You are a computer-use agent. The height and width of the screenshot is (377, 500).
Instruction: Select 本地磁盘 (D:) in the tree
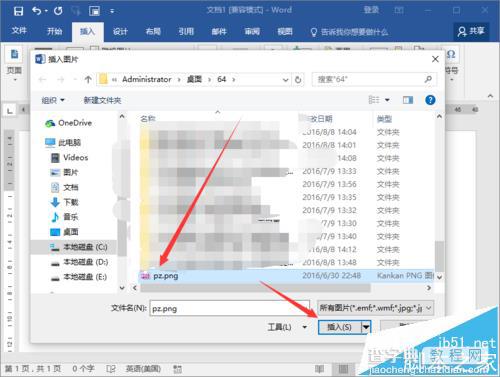79,262
